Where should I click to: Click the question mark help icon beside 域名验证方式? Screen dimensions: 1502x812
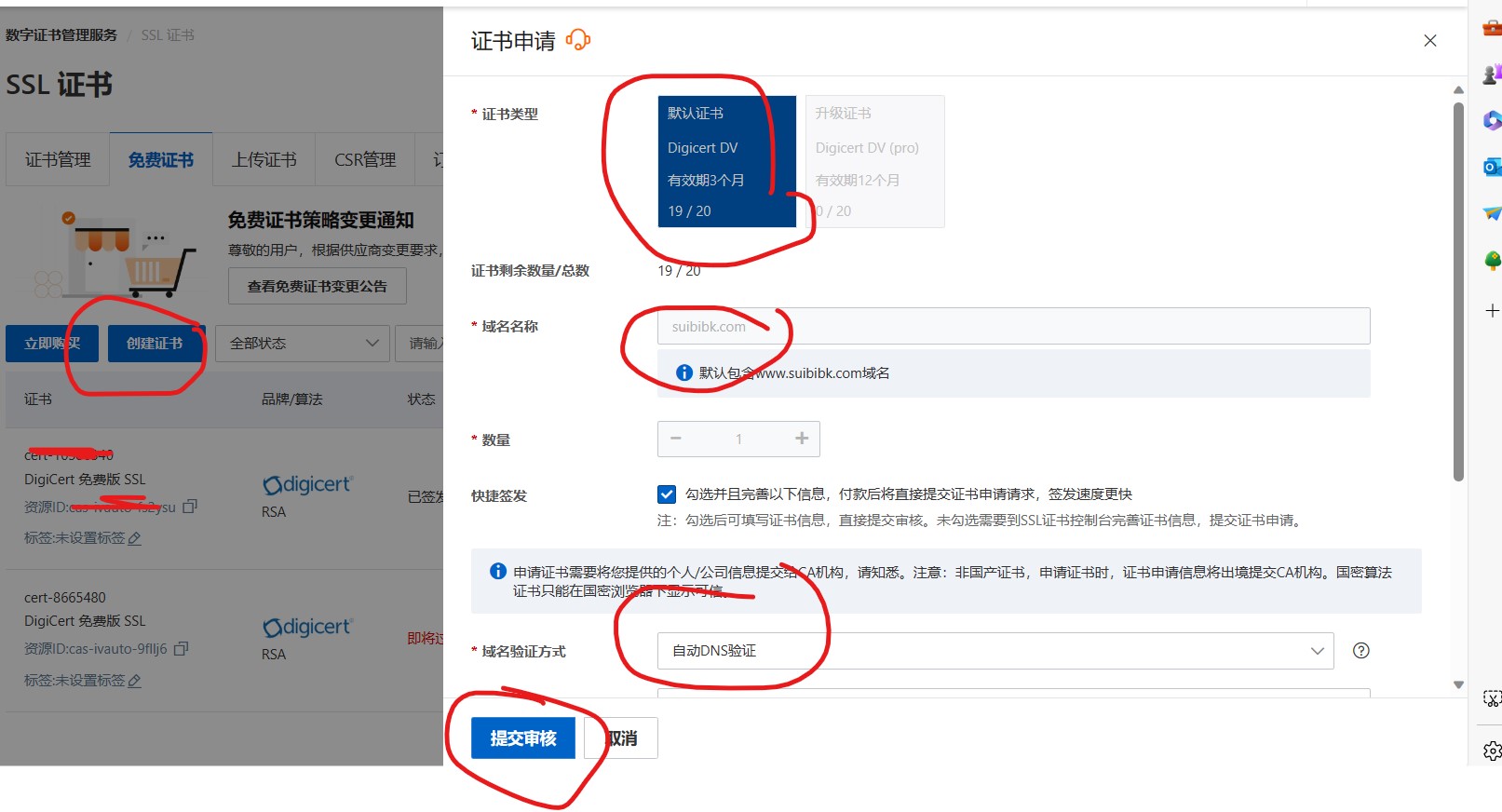(1361, 651)
